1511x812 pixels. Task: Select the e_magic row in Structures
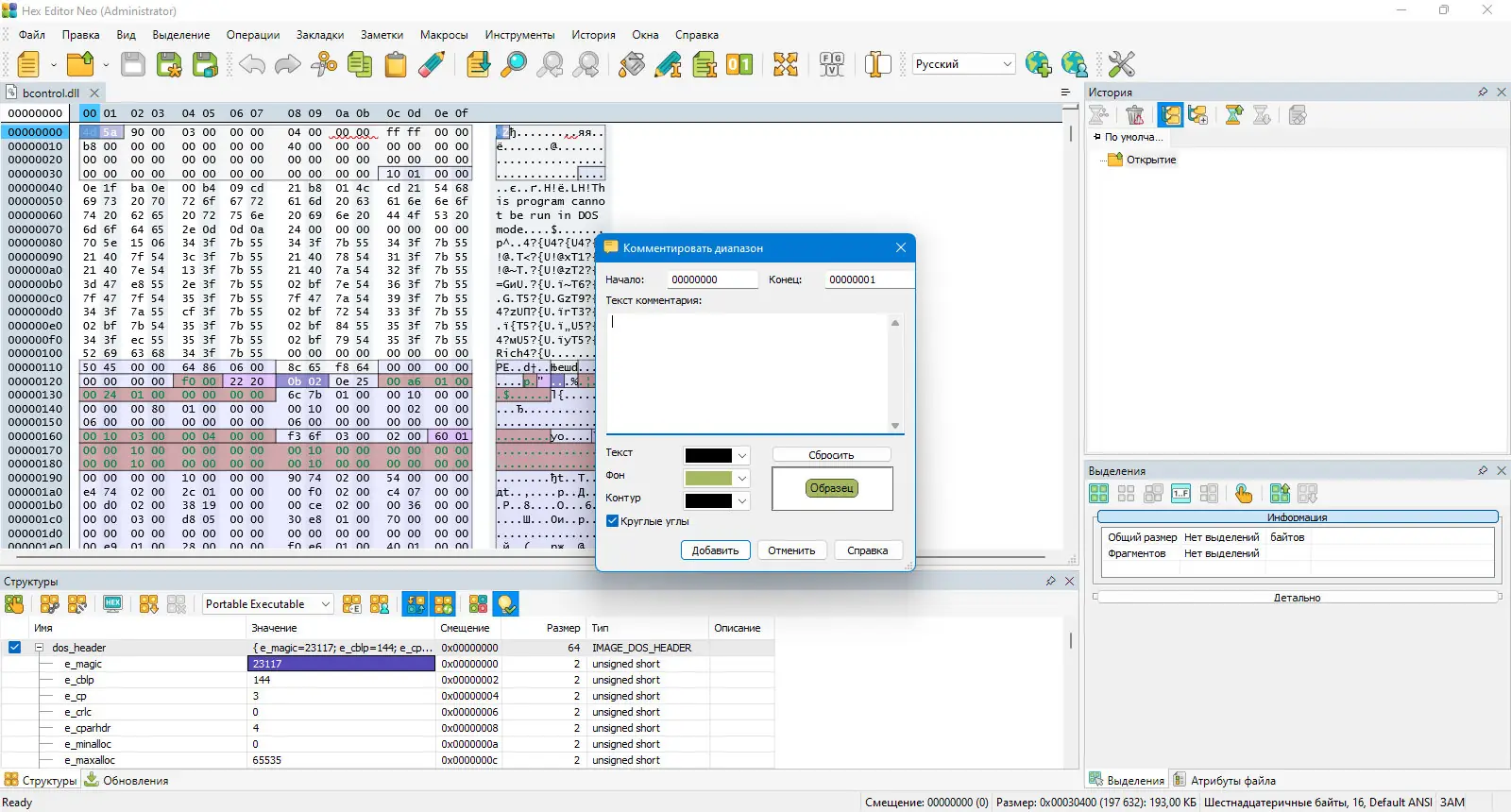[387, 664]
